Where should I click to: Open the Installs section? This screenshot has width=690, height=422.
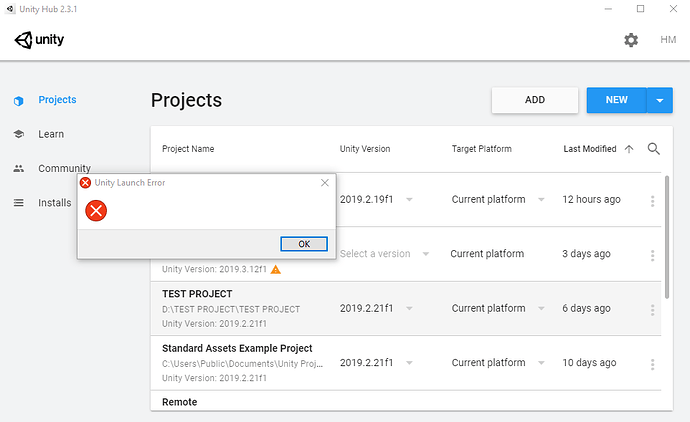(54, 203)
